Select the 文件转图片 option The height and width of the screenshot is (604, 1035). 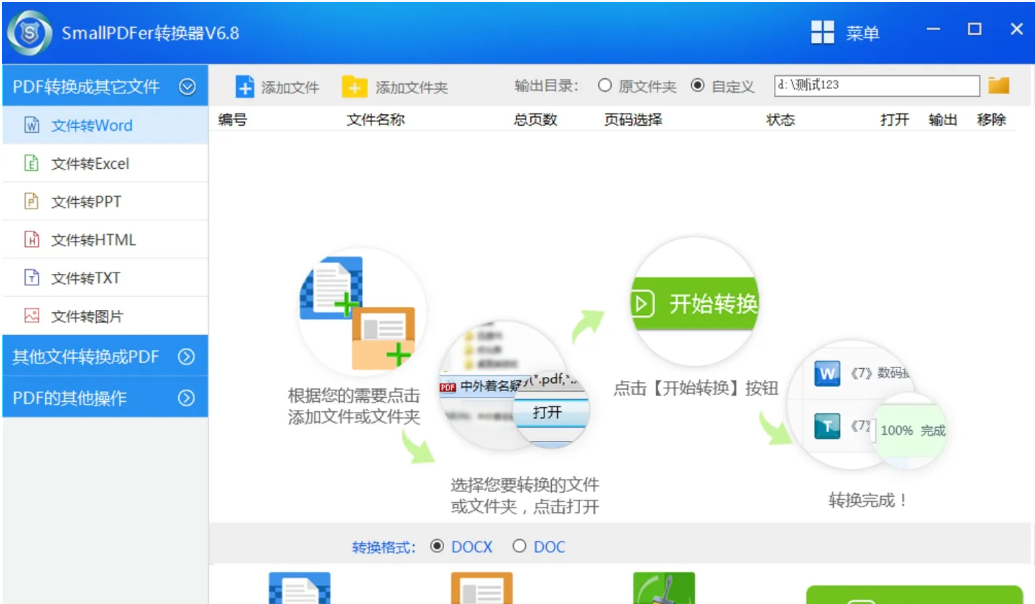[x=106, y=316]
